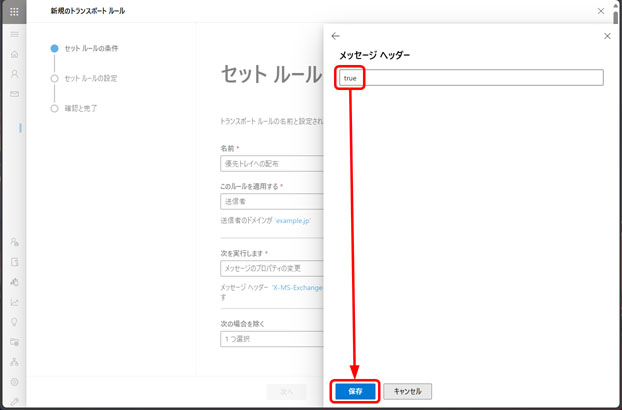Image resolution: width=622 pixels, height=410 pixels.
Task: Click the 新規のトランスポート ルール title text
Action: (88, 11)
